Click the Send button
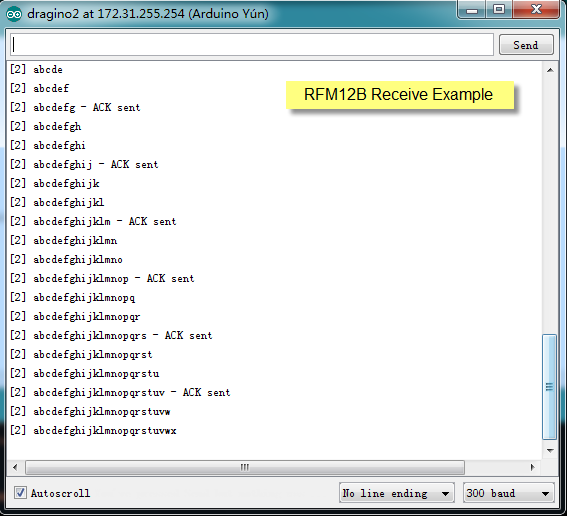This screenshot has width=567, height=516. pos(526,45)
